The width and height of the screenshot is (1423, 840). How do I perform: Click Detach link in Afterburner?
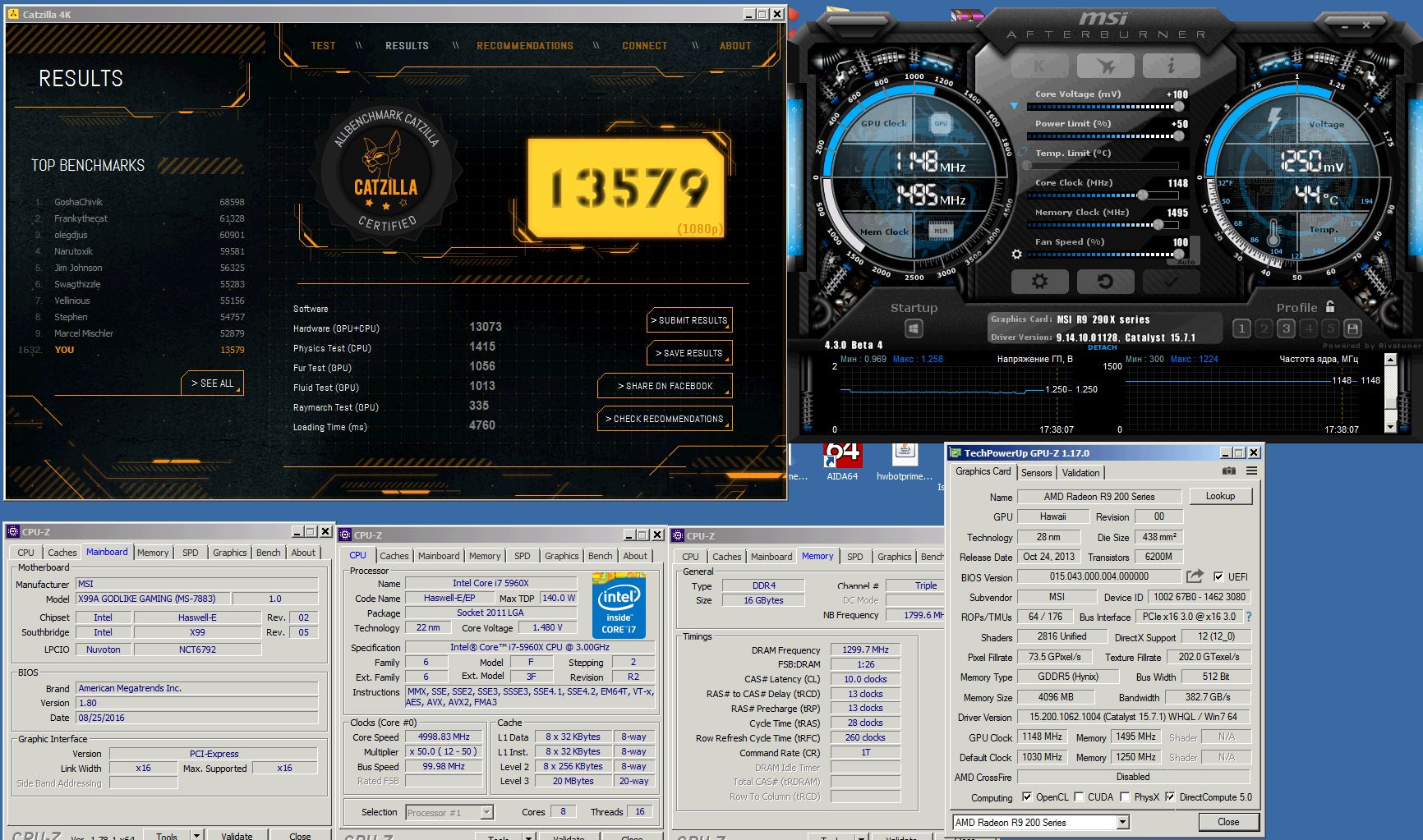[1102, 347]
